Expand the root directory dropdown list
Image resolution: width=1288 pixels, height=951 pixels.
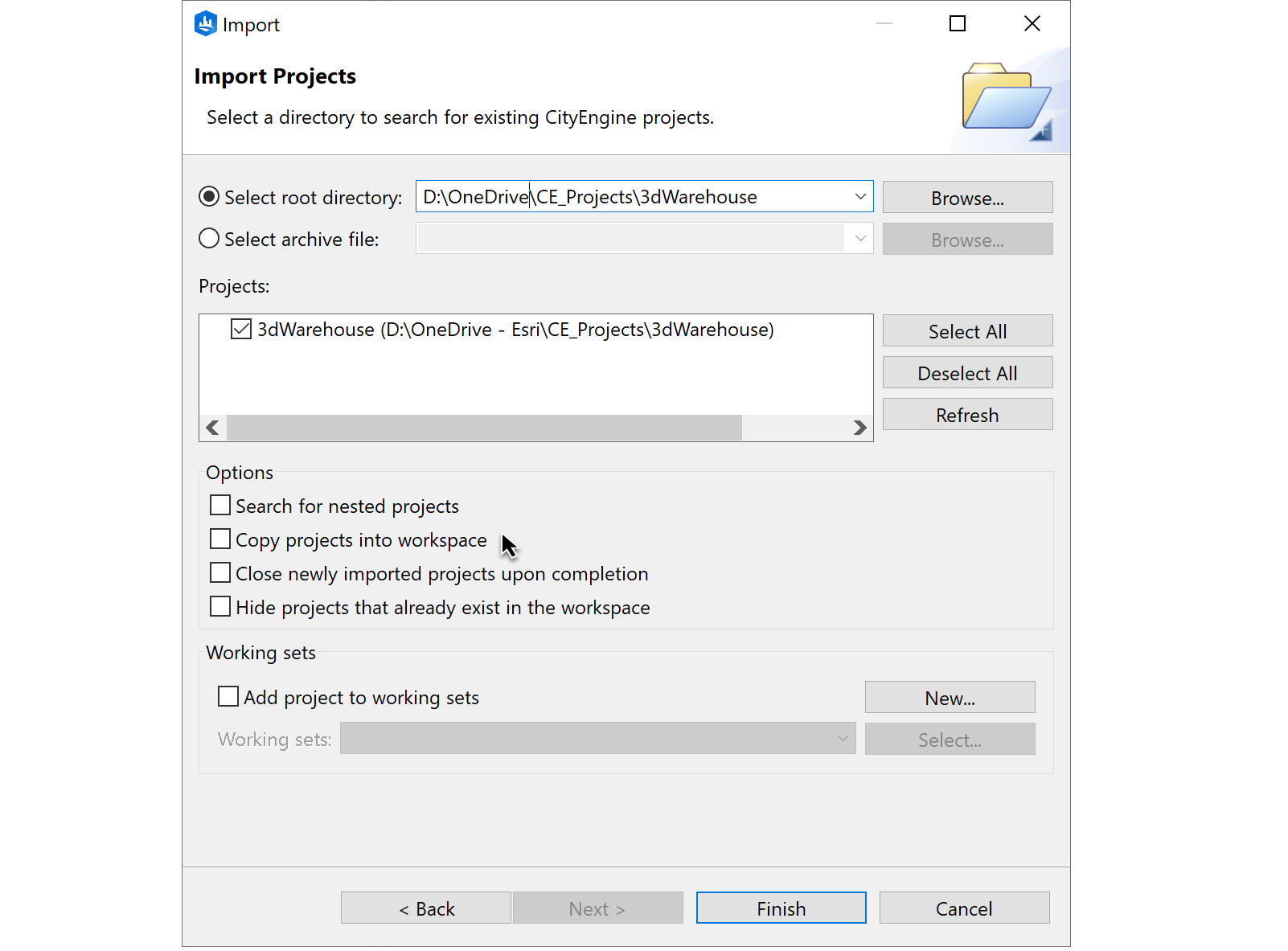pyautogui.click(x=860, y=197)
